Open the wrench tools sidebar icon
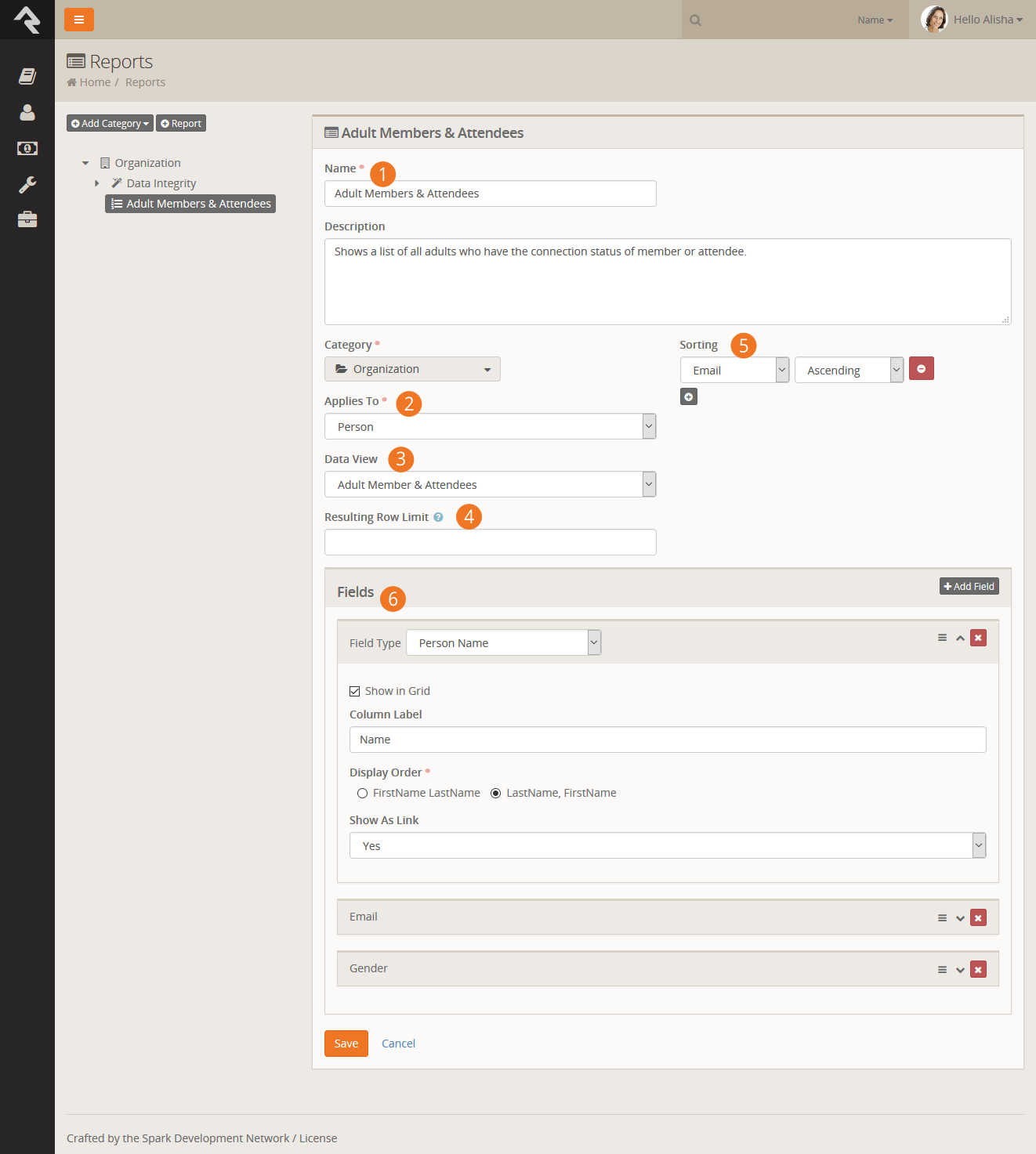The image size is (1036, 1154). (x=27, y=185)
